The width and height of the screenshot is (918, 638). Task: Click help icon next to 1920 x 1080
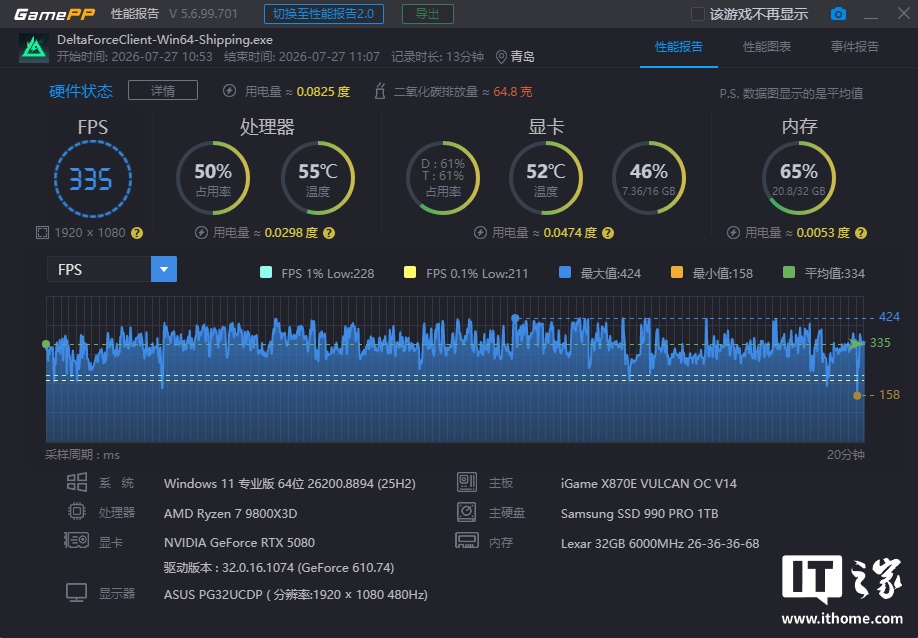point(137,233)
